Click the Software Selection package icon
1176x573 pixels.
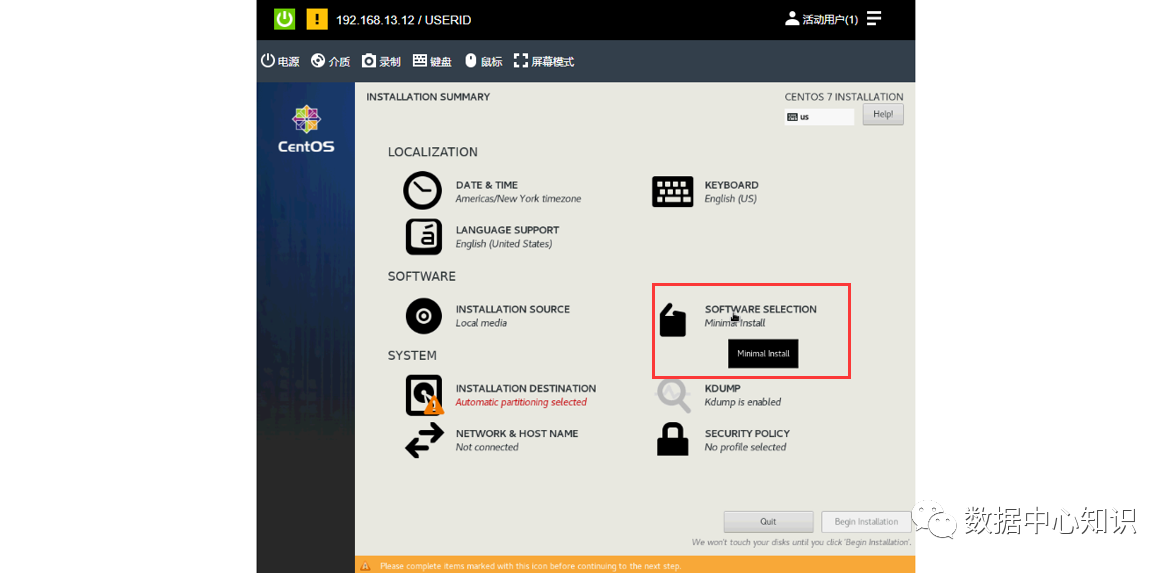tap(673, 320)
